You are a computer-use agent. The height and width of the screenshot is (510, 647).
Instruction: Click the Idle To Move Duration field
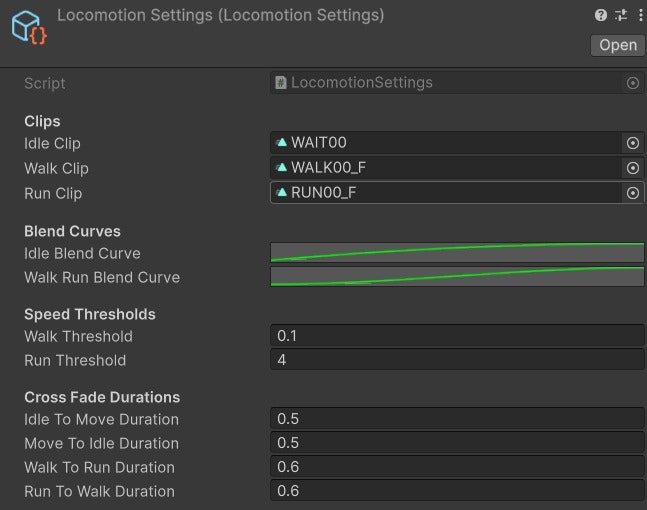point(457,418)
